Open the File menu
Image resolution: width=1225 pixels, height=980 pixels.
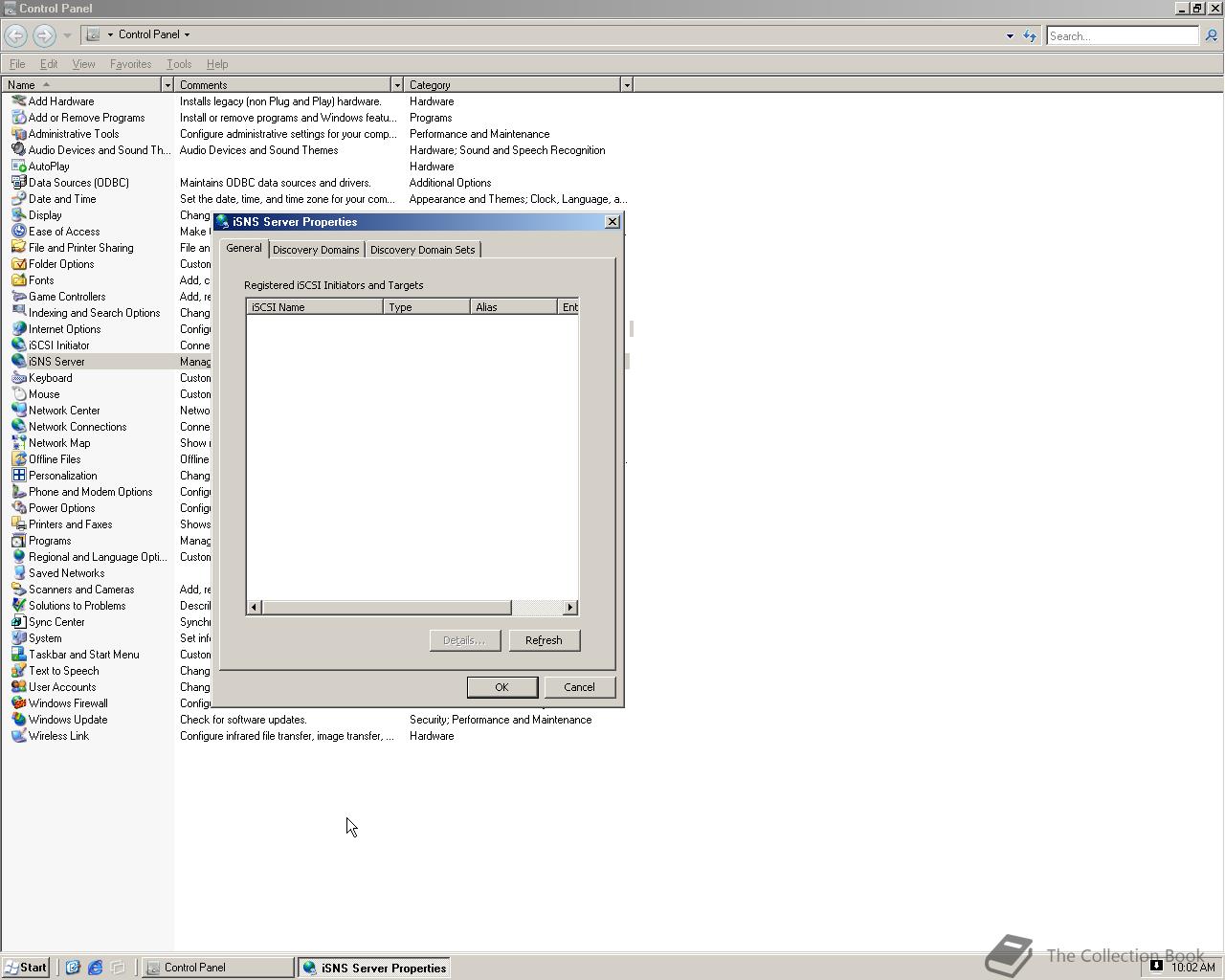point(17,64)
